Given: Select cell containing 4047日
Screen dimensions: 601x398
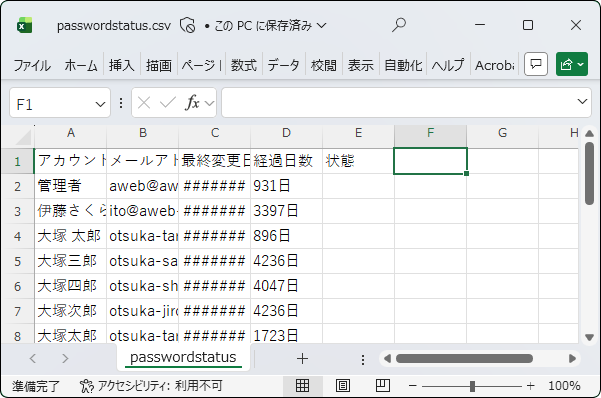Looking at the screenshot, I should [x=286, y=286].
